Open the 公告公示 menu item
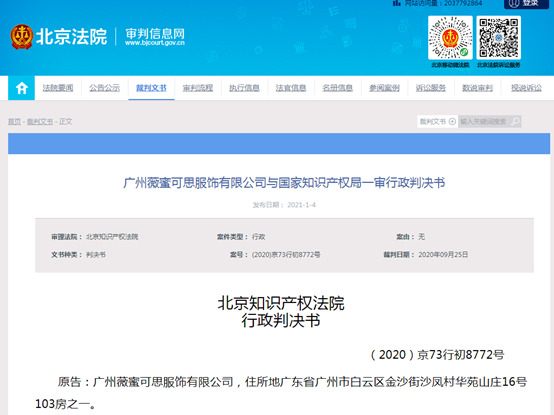This screenshot has width=554, height=415. click(105, 88)
